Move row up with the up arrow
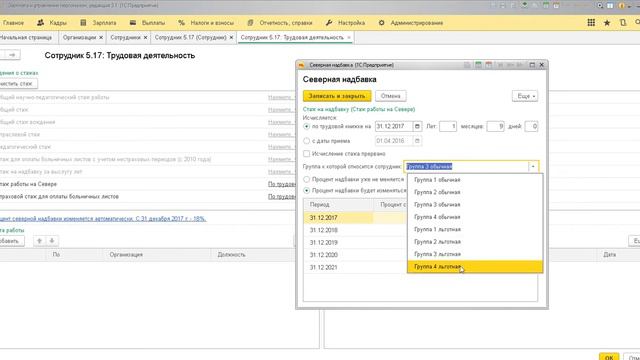 coord(39,241)
